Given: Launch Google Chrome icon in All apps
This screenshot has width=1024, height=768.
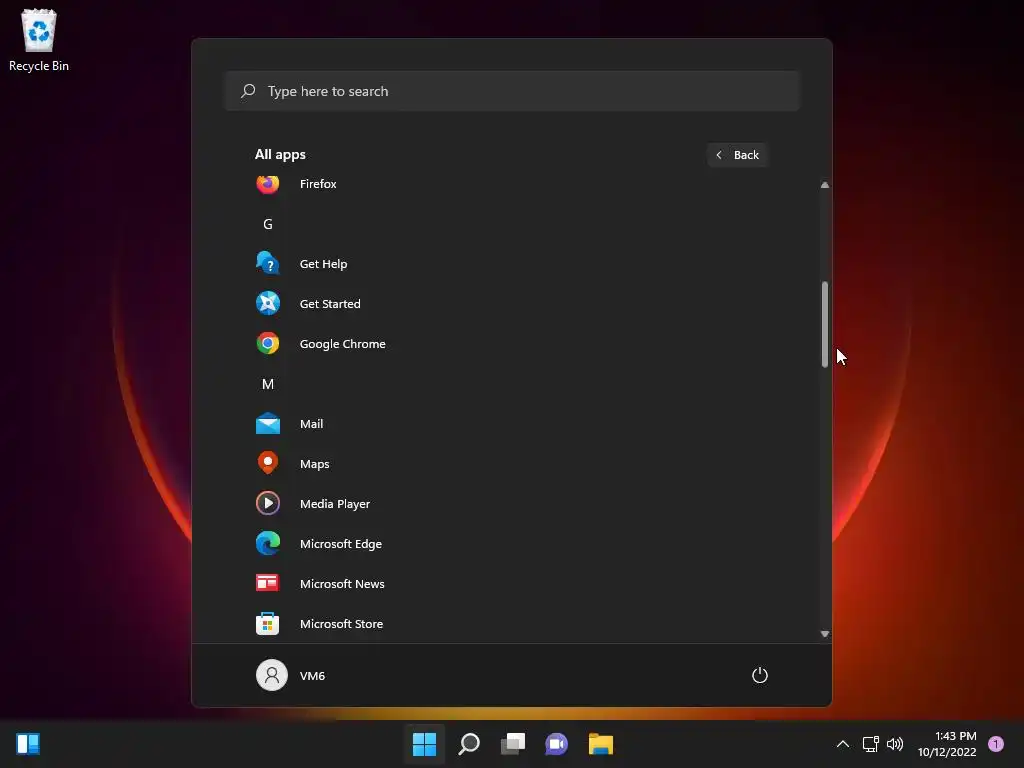Looking at the screenshot, I should (268, 344).
